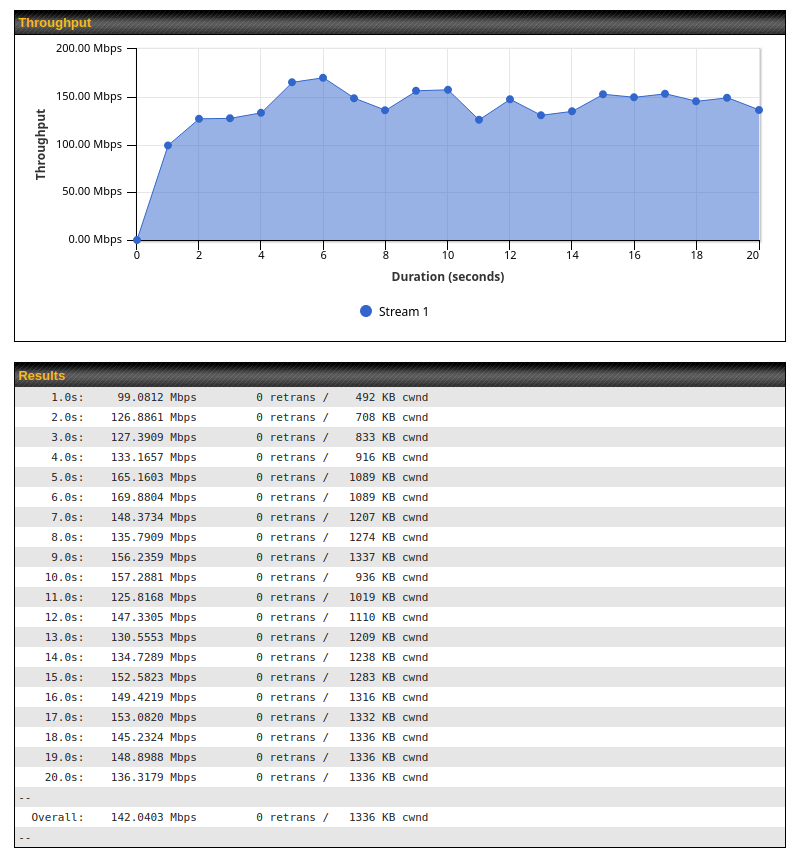Select the final data point at 20 seconds
The height and width of the screenshot is (866, 797).
pyautogui.click(x=759, y=110)
